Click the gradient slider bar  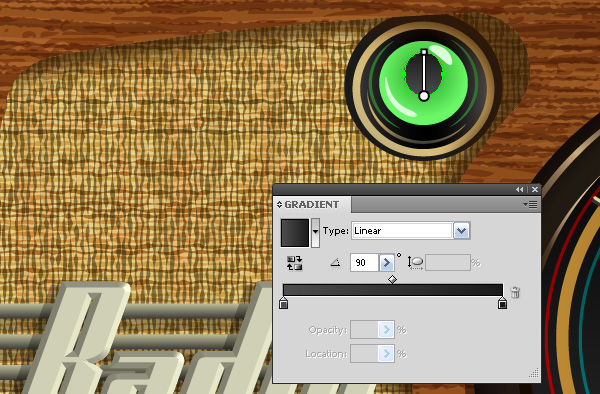point(393,290)
